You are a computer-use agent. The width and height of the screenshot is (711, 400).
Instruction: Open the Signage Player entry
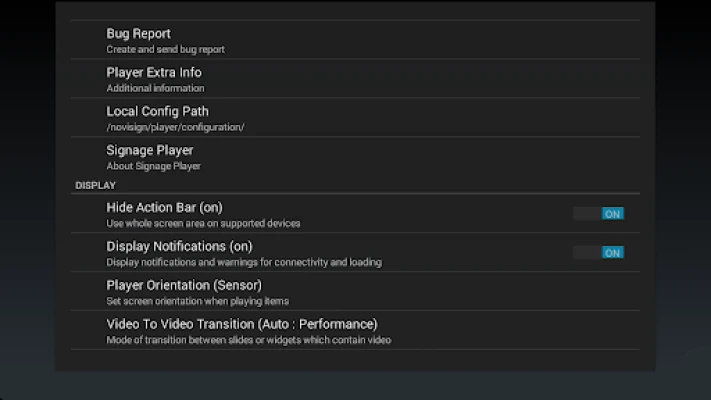(150, 150)
